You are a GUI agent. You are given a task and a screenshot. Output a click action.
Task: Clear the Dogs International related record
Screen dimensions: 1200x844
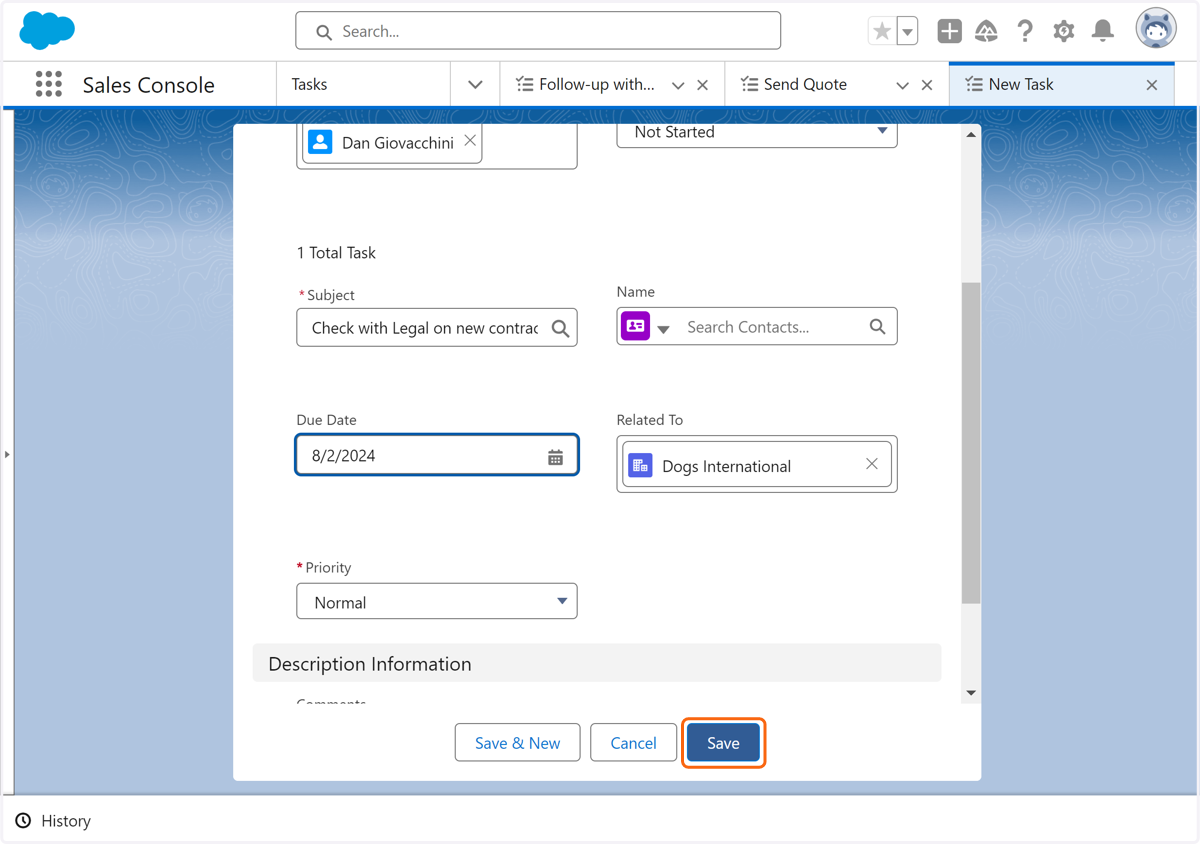click(x=872, y=464)
